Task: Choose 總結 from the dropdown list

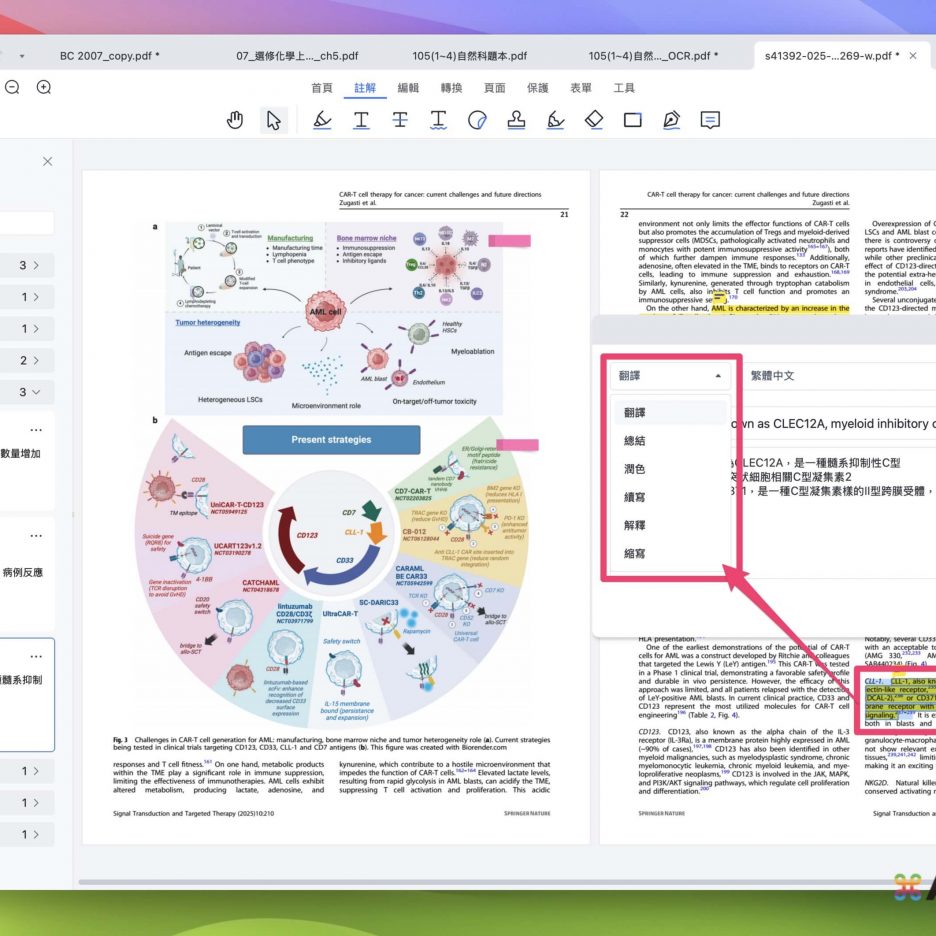Action: [x=635, y=440]
